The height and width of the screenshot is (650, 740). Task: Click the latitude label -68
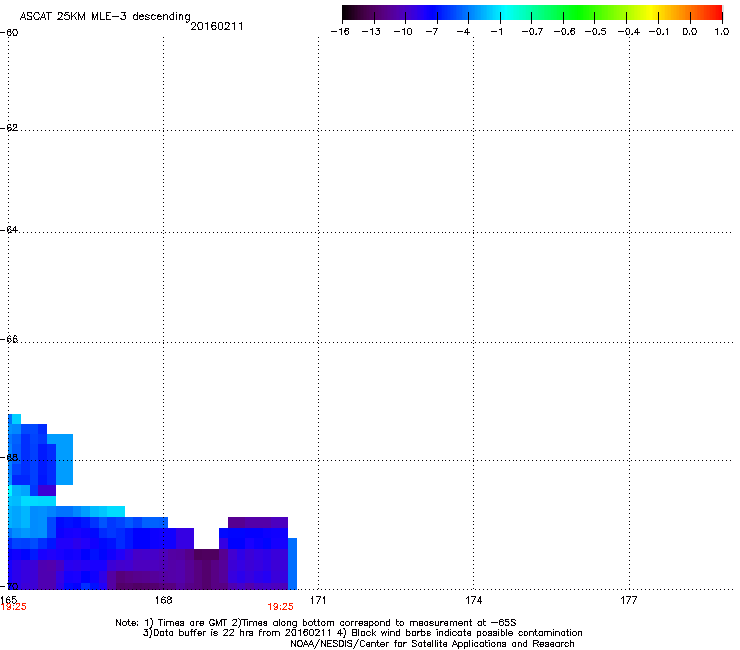coord(9,457)
